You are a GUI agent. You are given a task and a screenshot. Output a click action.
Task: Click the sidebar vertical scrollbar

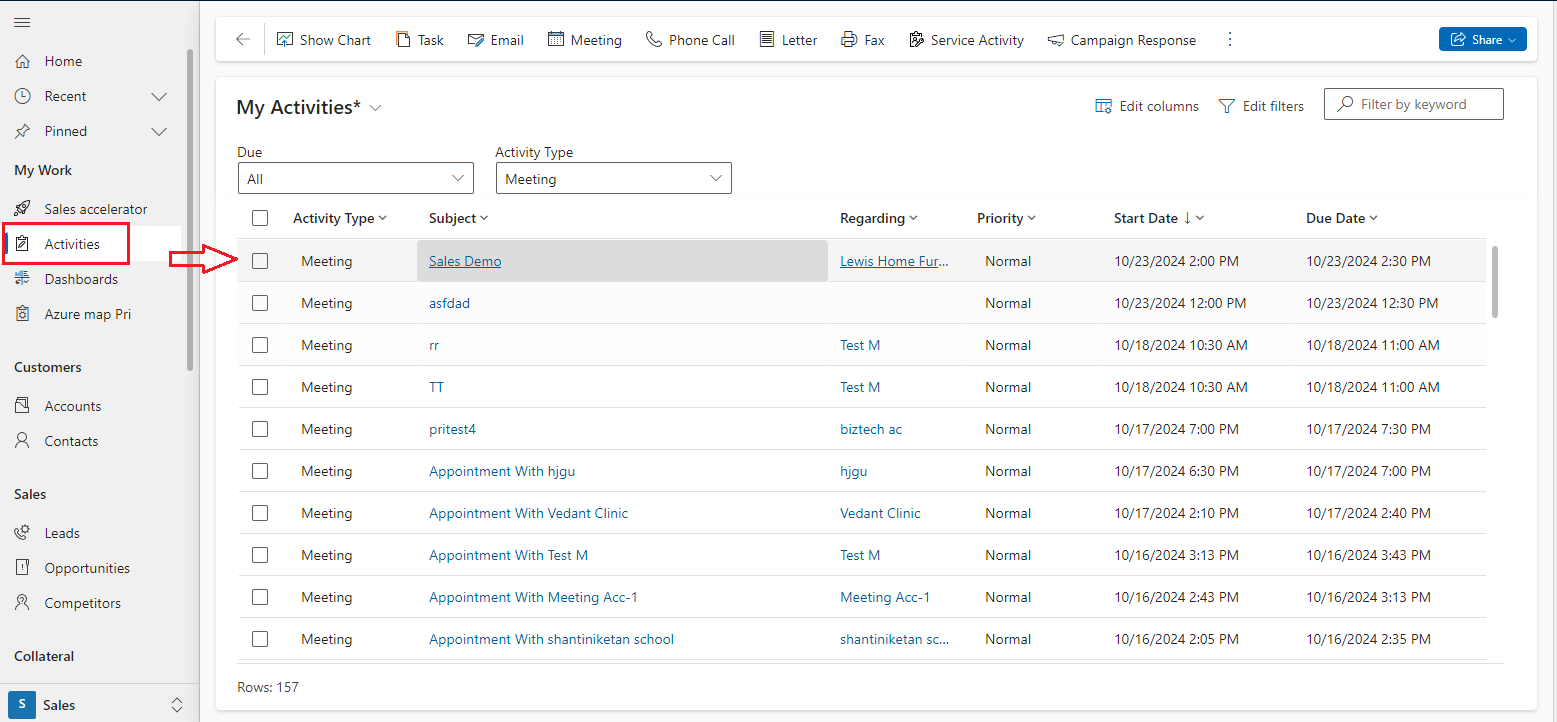click(190, 210)
